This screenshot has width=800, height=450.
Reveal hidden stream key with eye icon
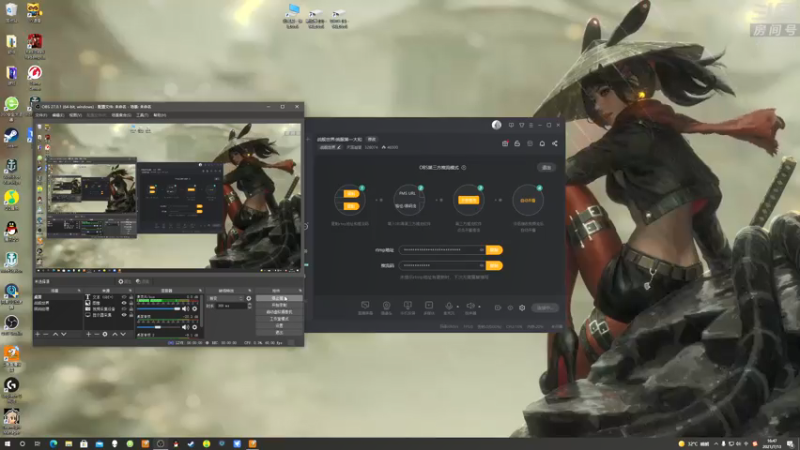click(x=481, y=265)
